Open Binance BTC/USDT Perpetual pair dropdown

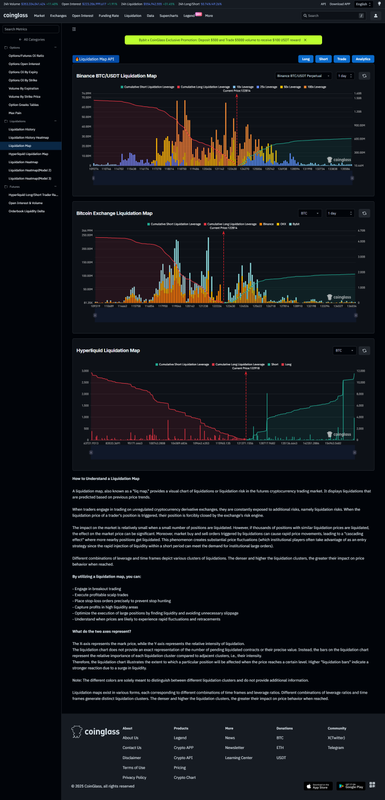click(303, 76)
